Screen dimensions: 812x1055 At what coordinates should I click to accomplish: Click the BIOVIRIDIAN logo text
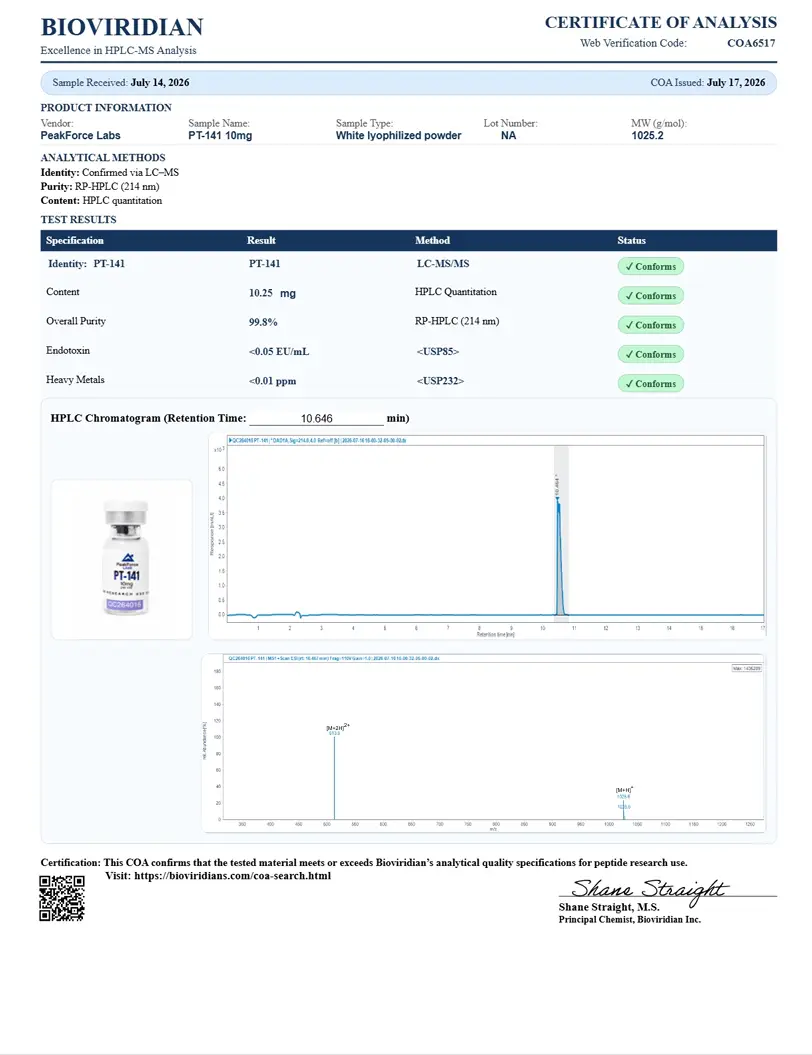122,27
